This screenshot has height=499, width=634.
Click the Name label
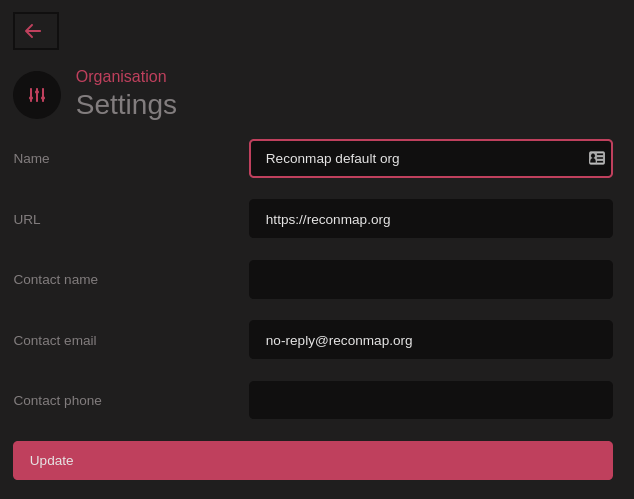[32, 159]
